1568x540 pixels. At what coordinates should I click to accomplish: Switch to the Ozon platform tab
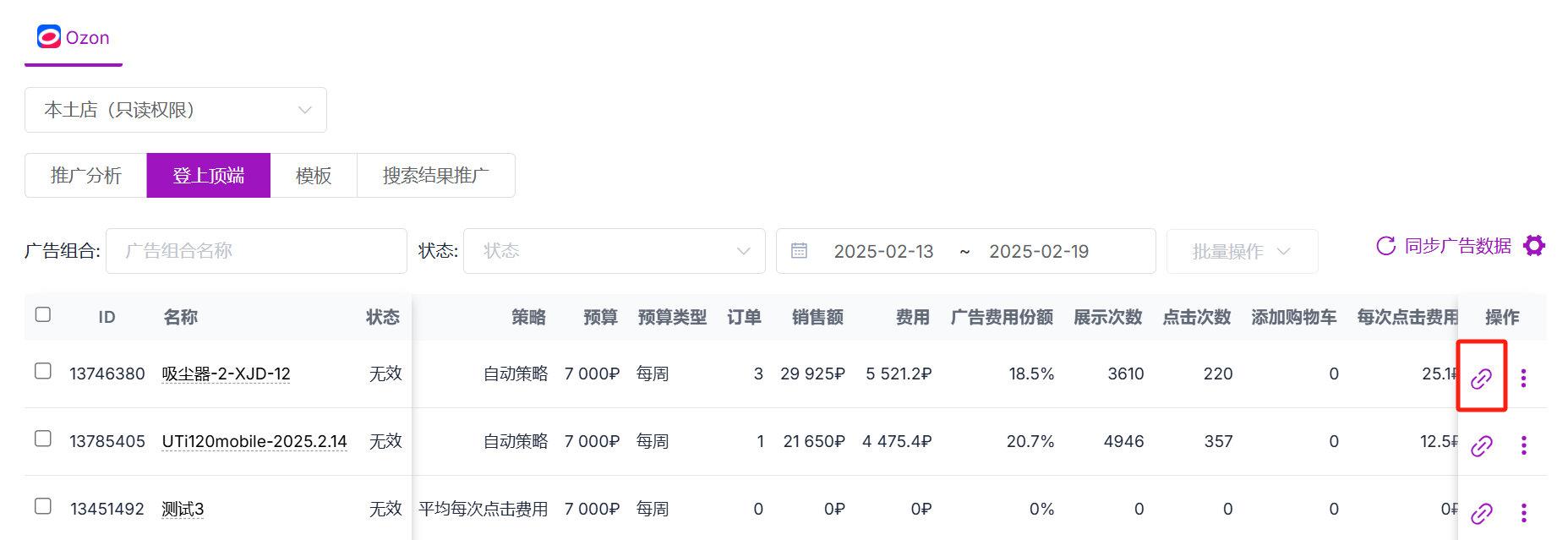point(74,38)
